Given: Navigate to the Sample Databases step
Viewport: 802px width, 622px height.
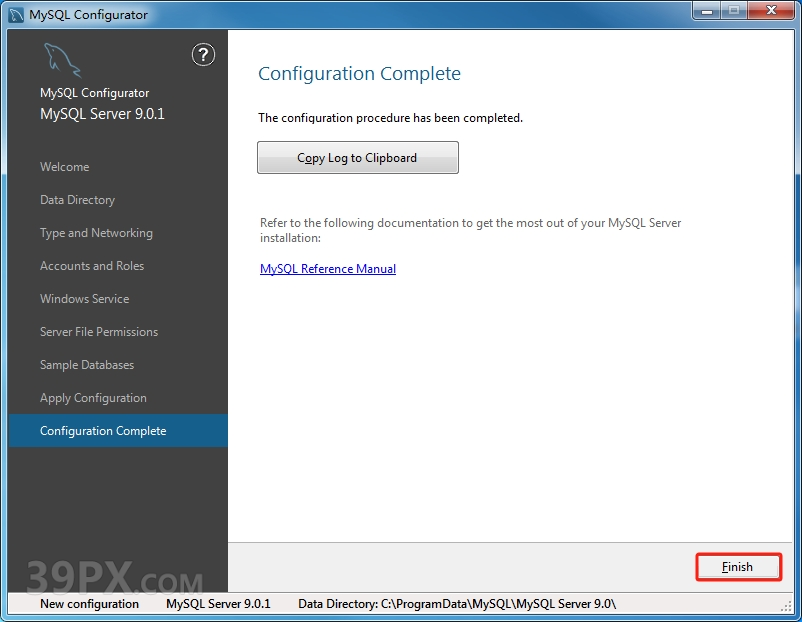Looking at the screenshot, I should click(87, 365).
